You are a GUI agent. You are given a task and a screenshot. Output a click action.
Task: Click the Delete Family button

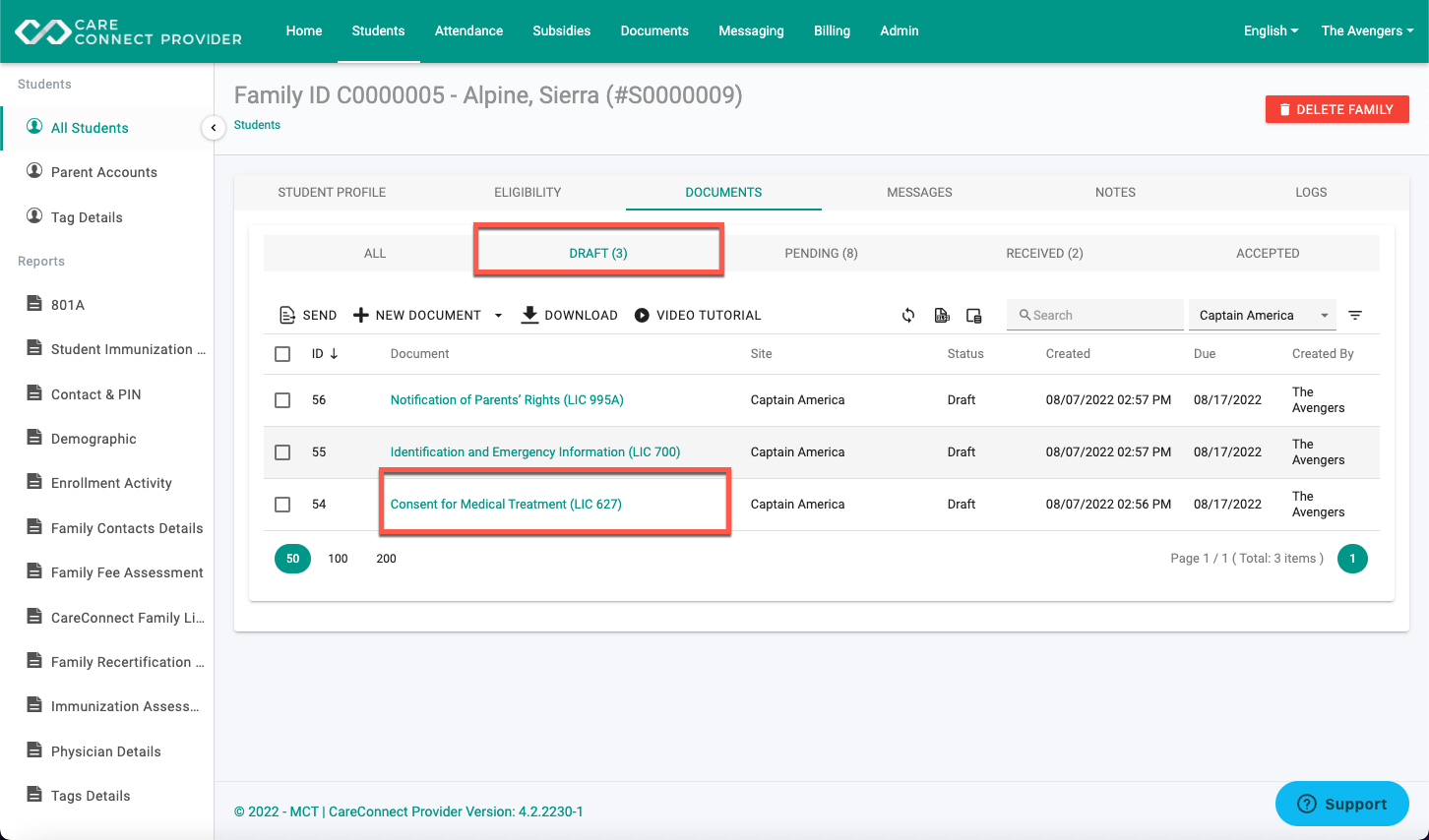(1337, 109)
